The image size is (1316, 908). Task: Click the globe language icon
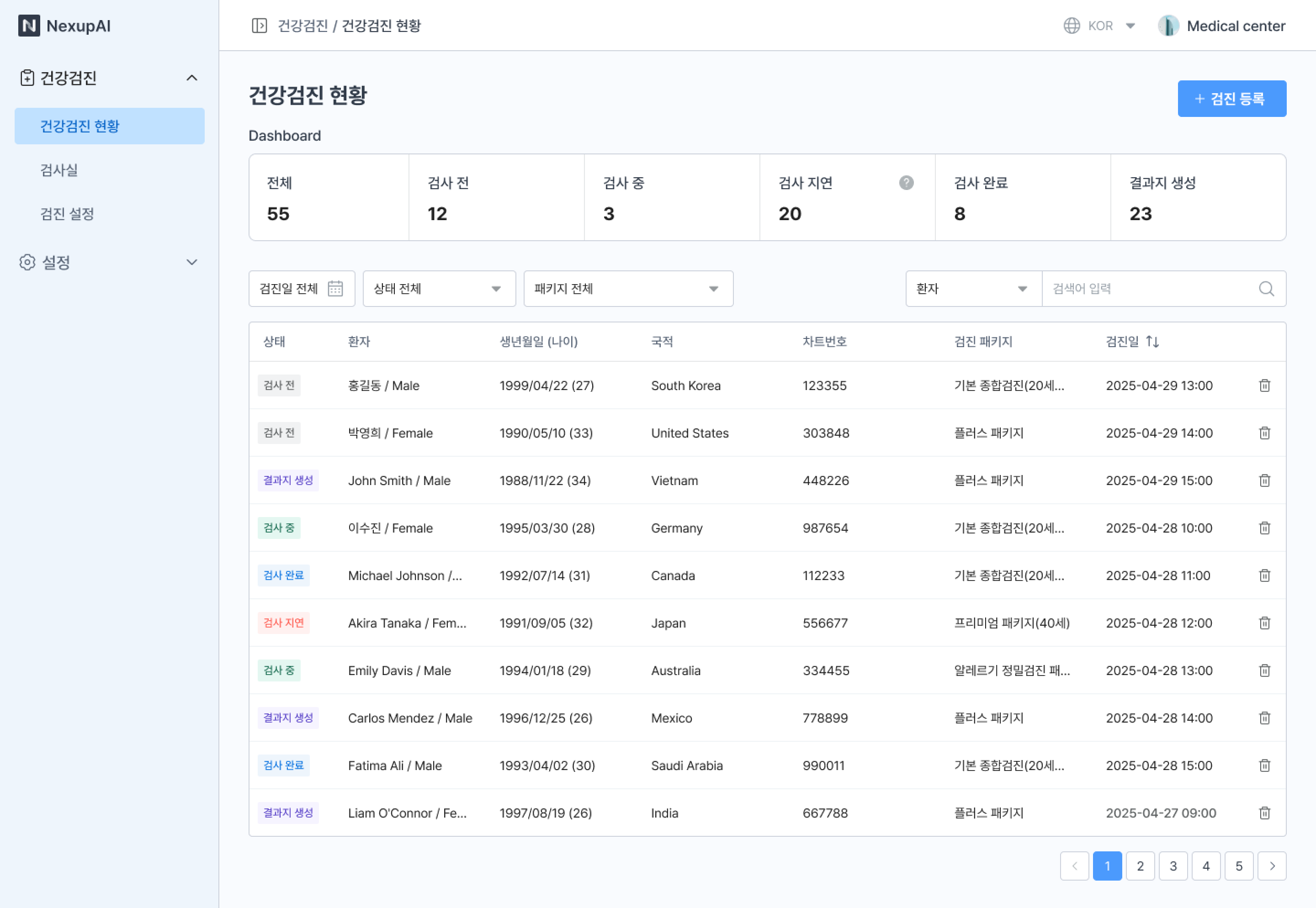(1071, 26)
